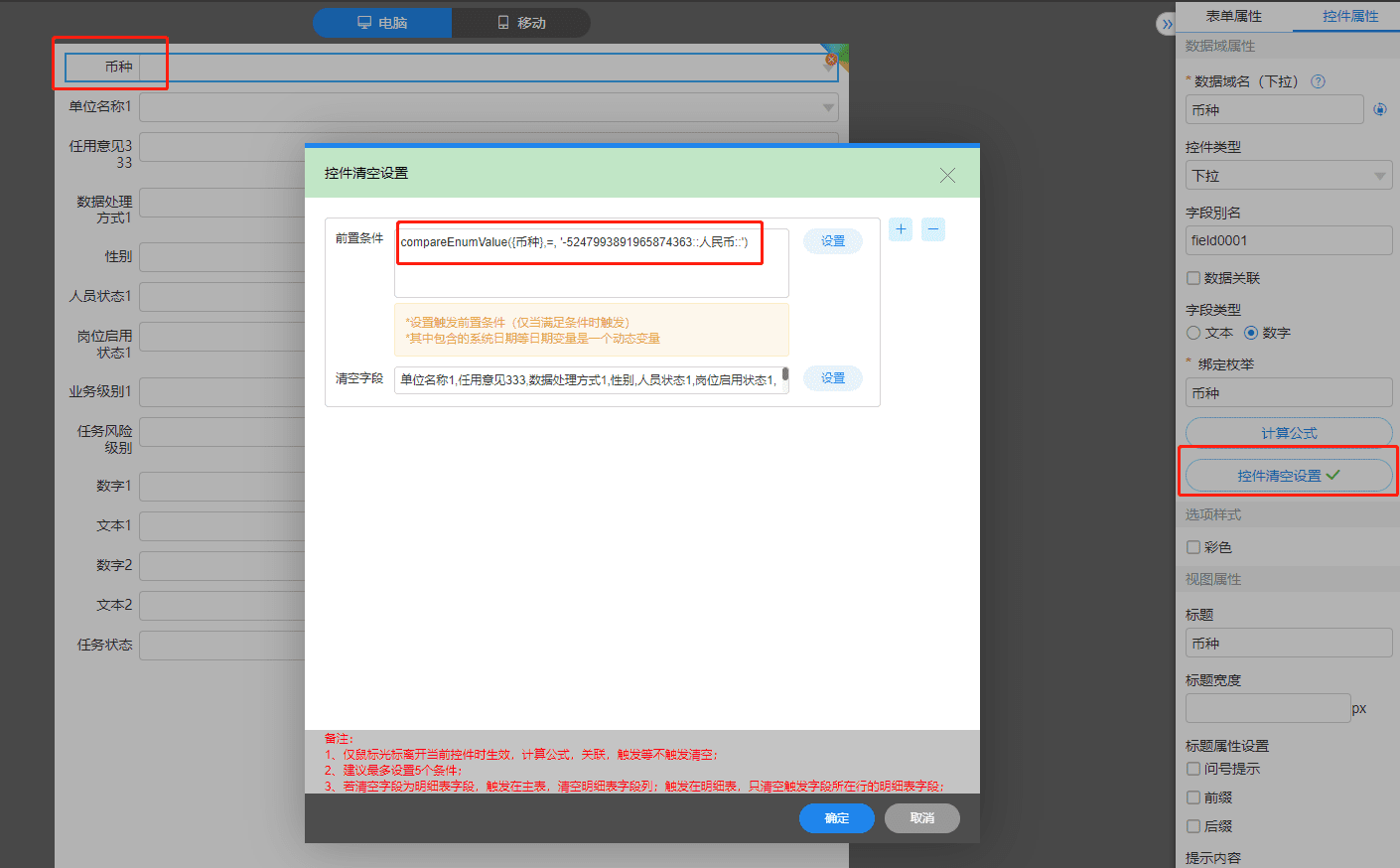The image size is (1400, 868).
Task: Collapse the right properties panel arrow
Action: [x=1167, y=24]
